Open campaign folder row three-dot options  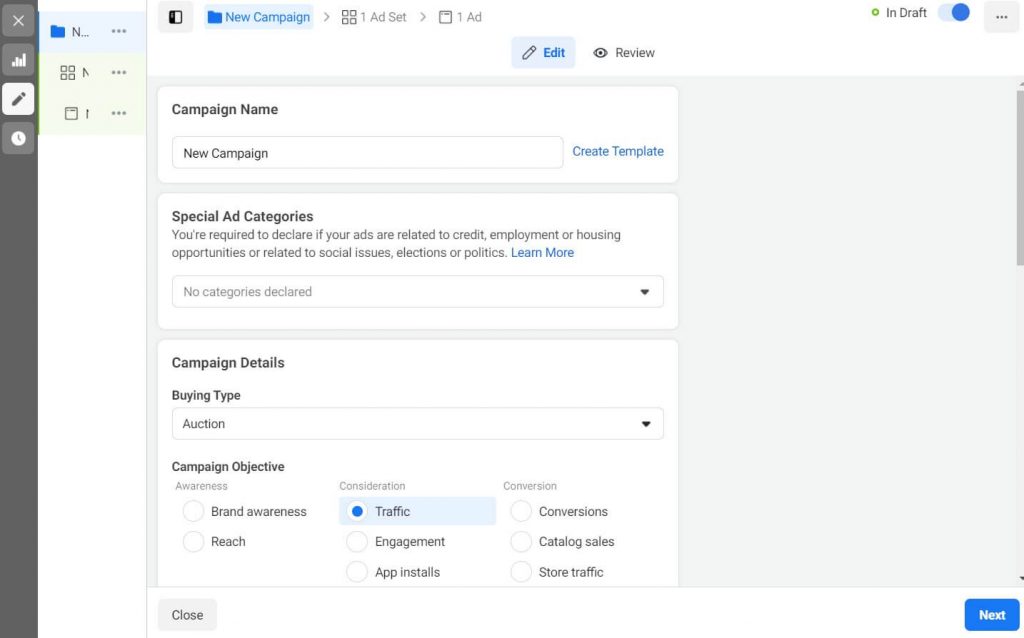click(x=119, y=31)
